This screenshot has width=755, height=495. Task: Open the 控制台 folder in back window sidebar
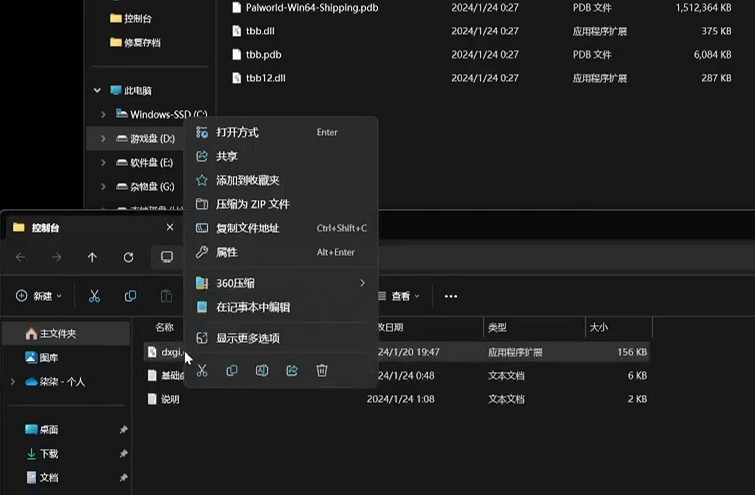pyautogui.click(x=131, y=18)
